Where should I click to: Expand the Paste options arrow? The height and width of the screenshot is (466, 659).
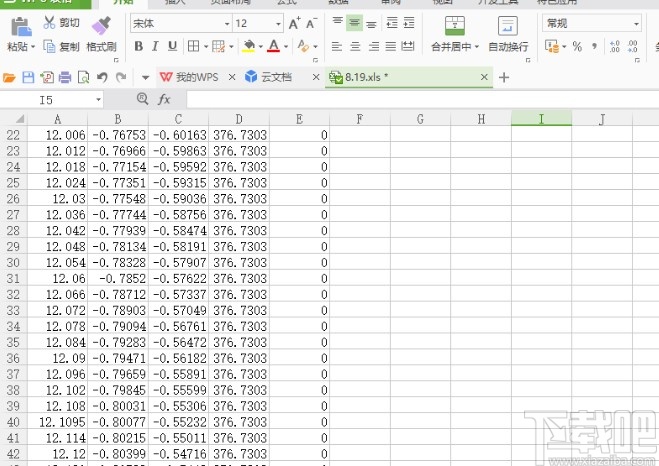[x=33, y=47]
